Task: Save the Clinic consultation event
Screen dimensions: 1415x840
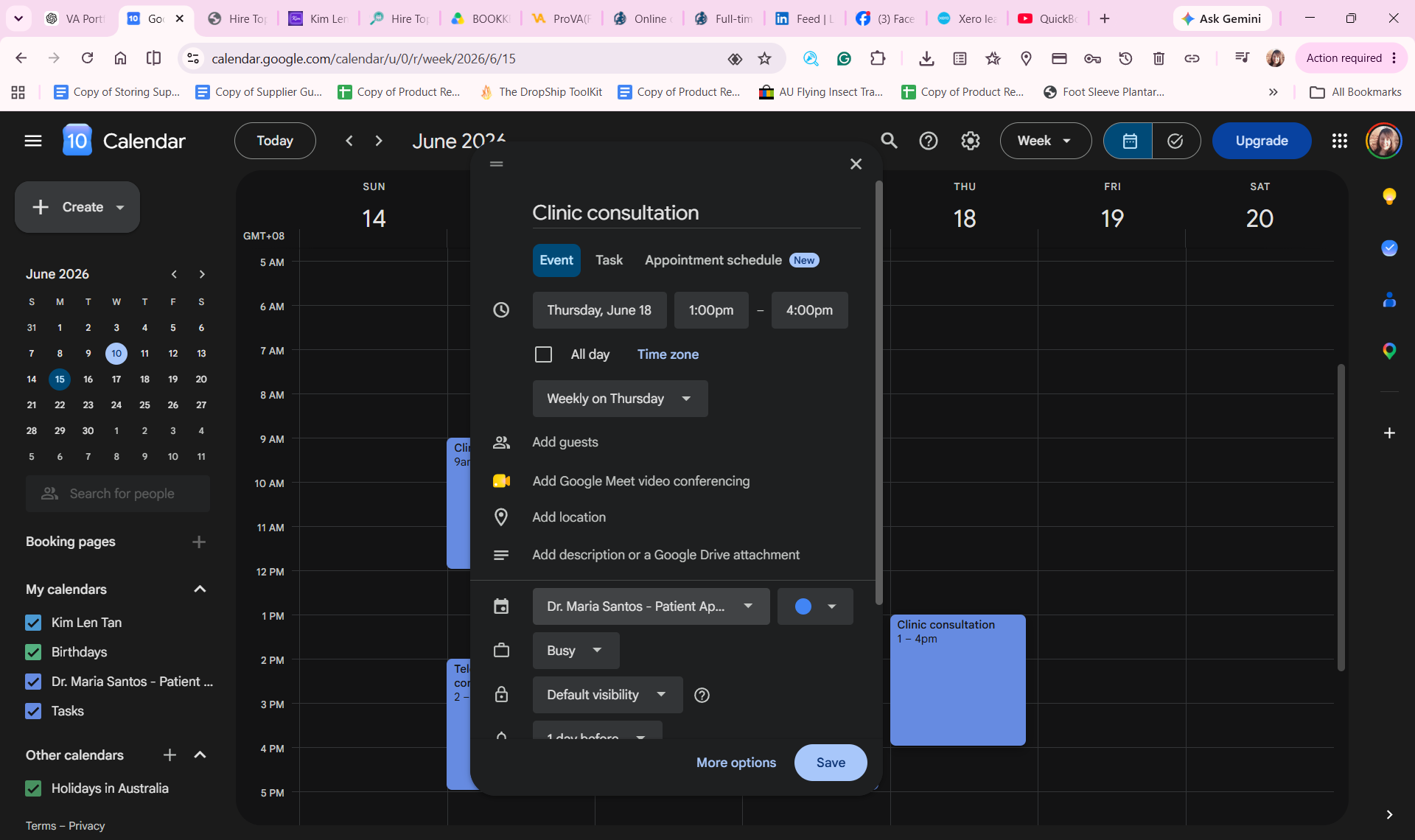Action: coord(831,763)
